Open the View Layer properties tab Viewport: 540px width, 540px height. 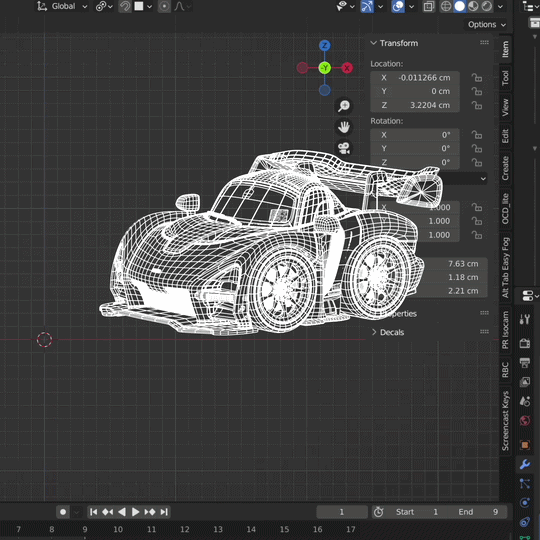point(525,382)
